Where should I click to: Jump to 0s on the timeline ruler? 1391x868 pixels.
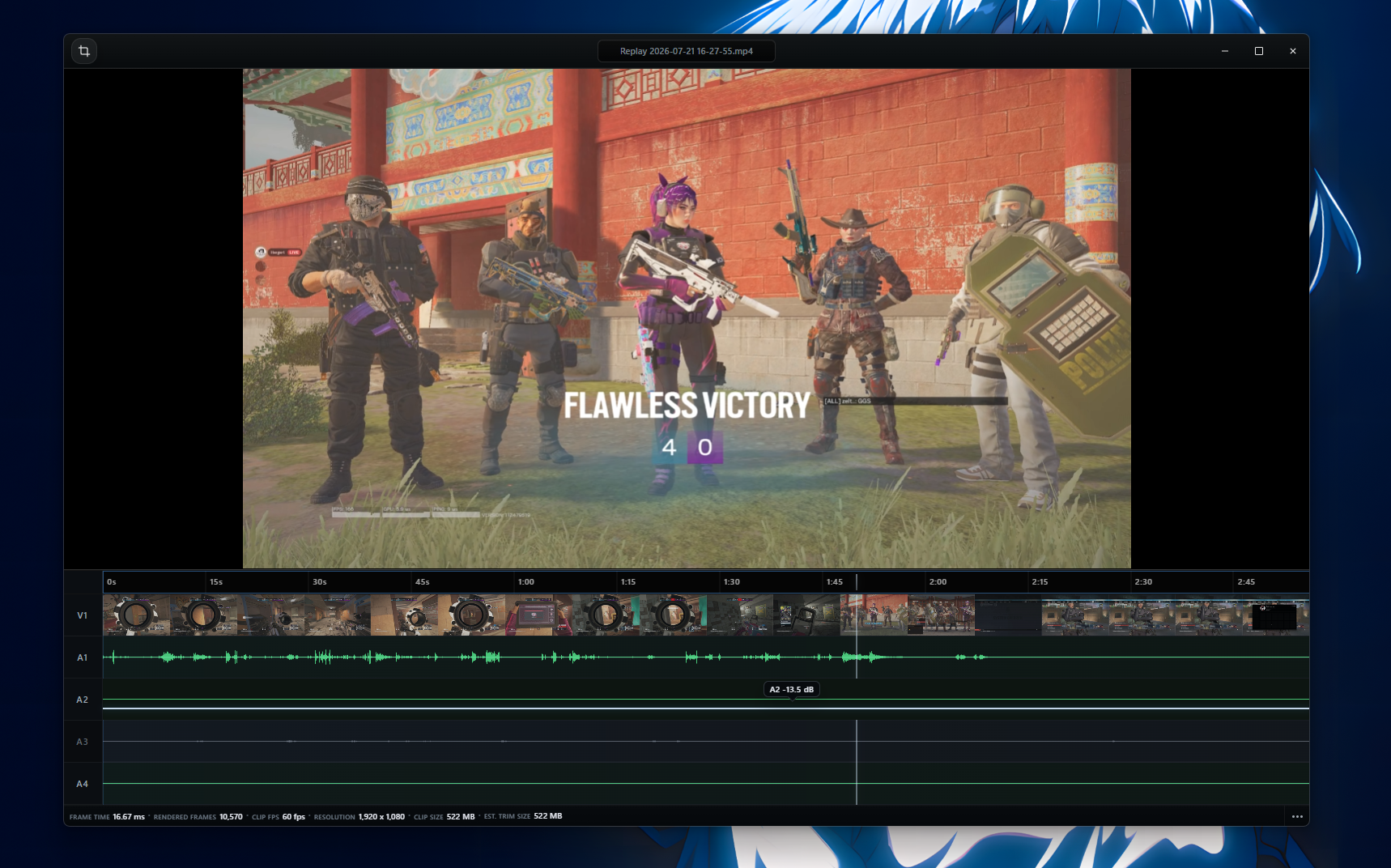tap(112, 582)
